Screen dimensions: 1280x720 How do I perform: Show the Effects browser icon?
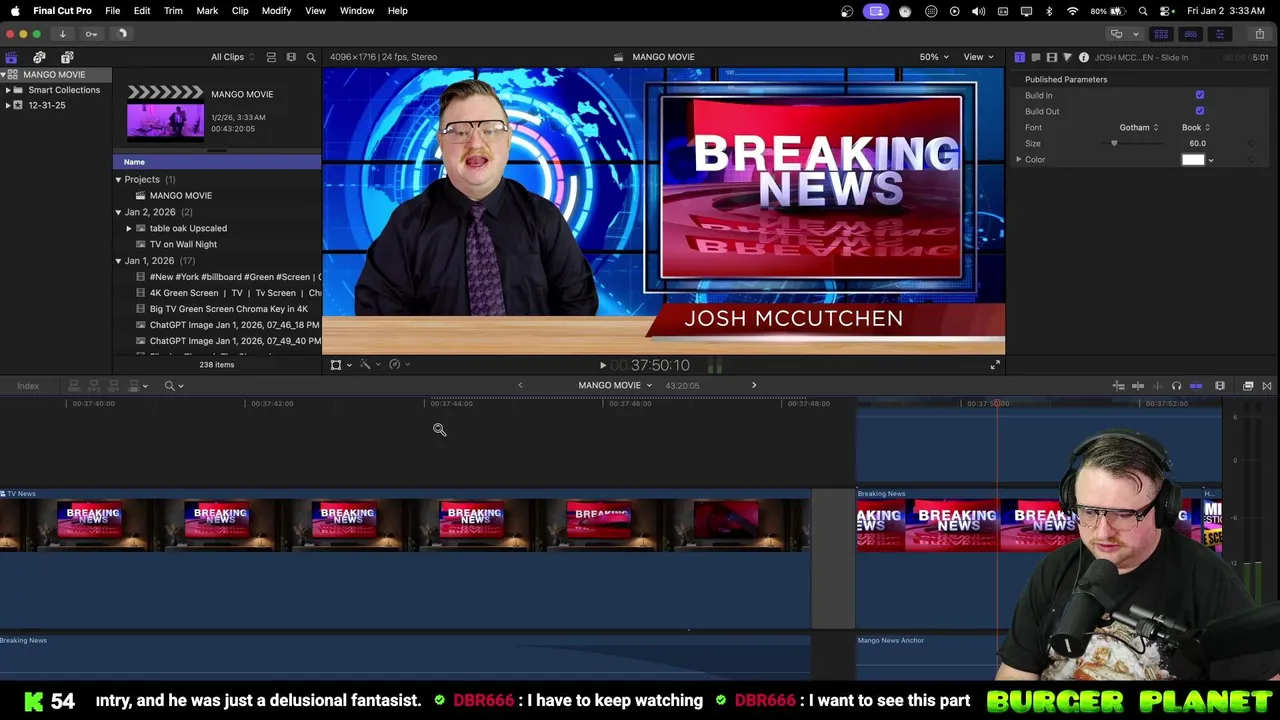[x=1248, y=386]
